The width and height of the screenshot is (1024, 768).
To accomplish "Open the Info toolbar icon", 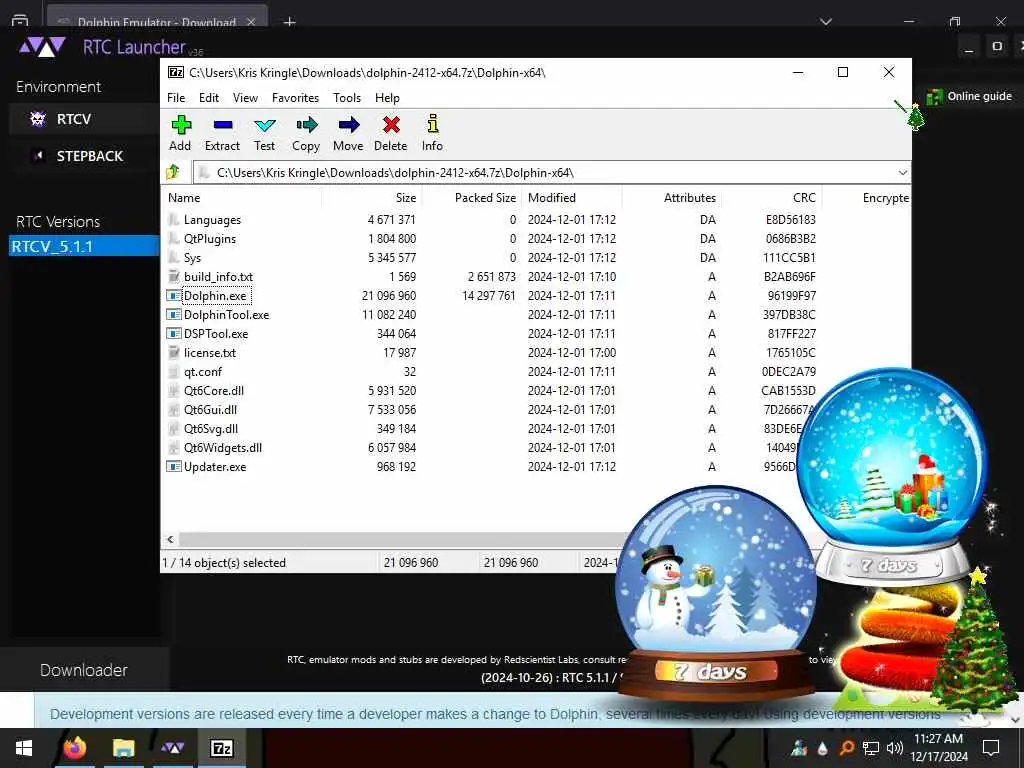I will [432, 124].
